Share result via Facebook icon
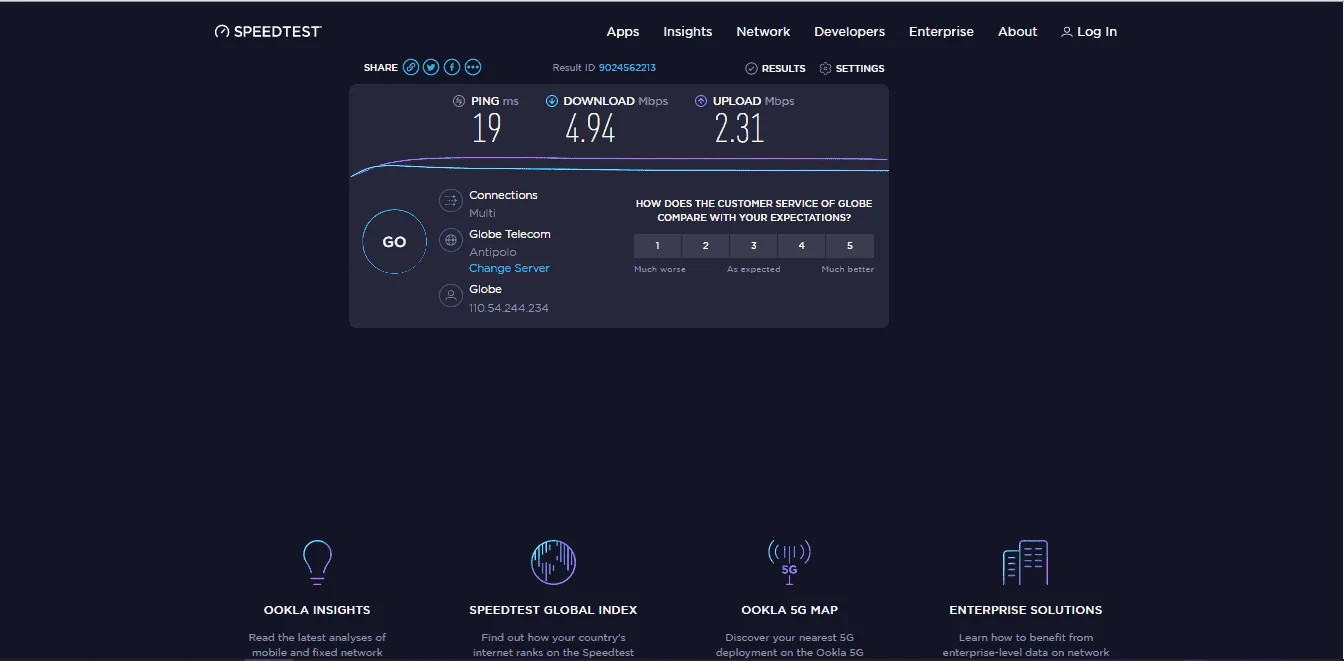This screenshot has height=661, width=1344. click(x=452, y=67)
